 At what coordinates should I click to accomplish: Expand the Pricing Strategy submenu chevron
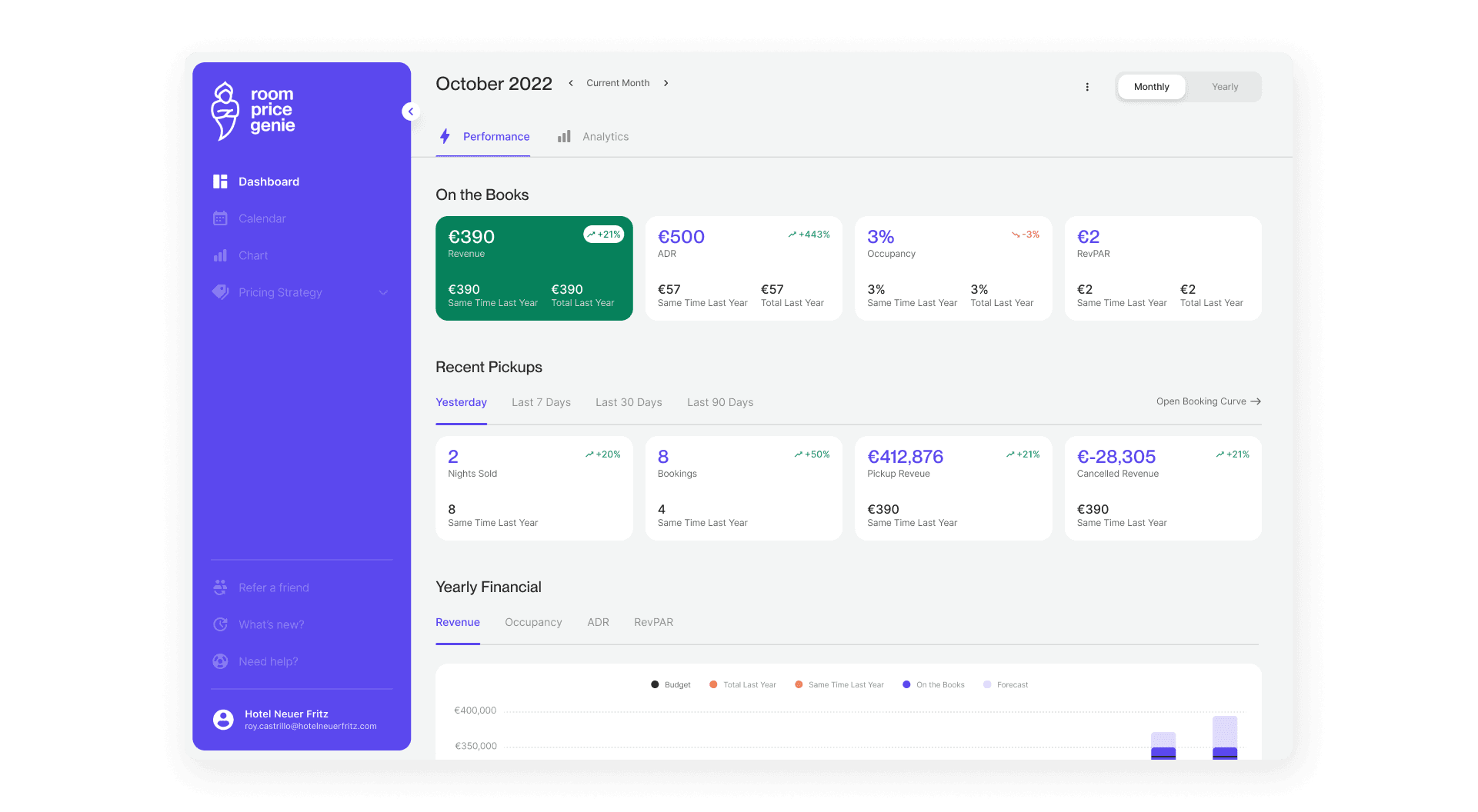(x=383, y=292)
